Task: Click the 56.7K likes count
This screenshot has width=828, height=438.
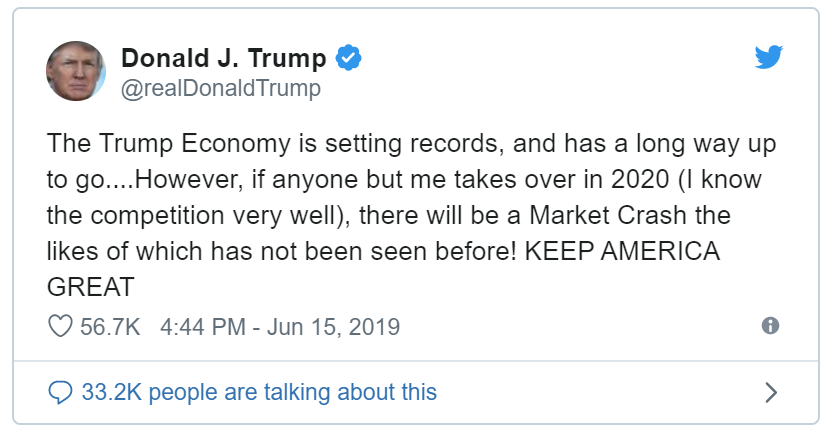Action: click(x=110, y=327)
